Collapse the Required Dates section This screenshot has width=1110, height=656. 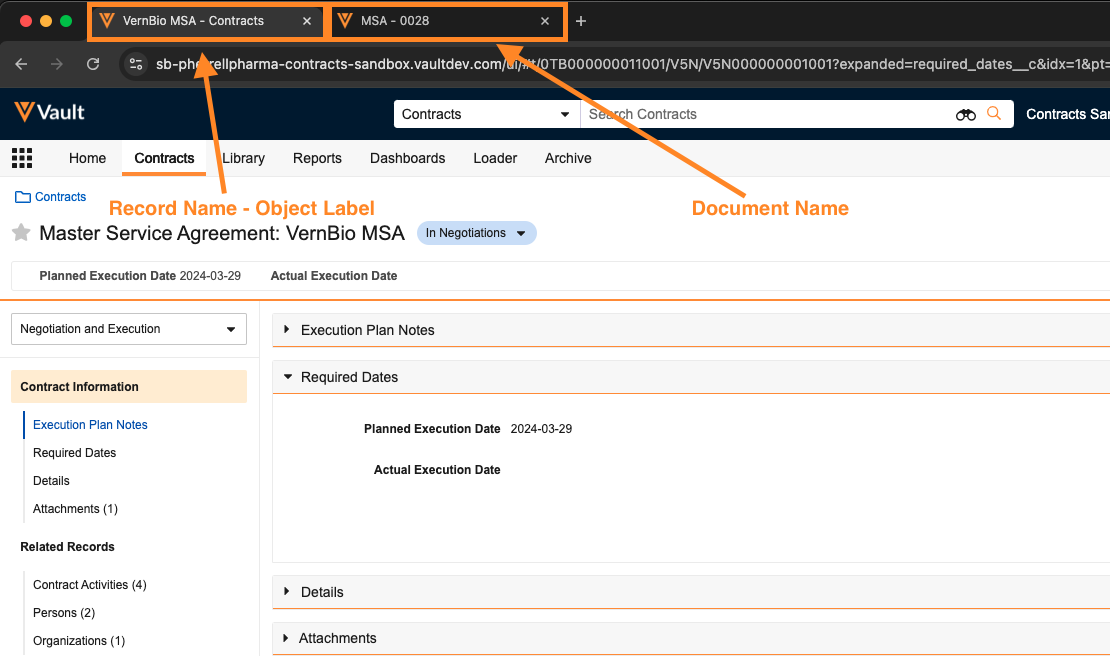(x=288, y=377)
